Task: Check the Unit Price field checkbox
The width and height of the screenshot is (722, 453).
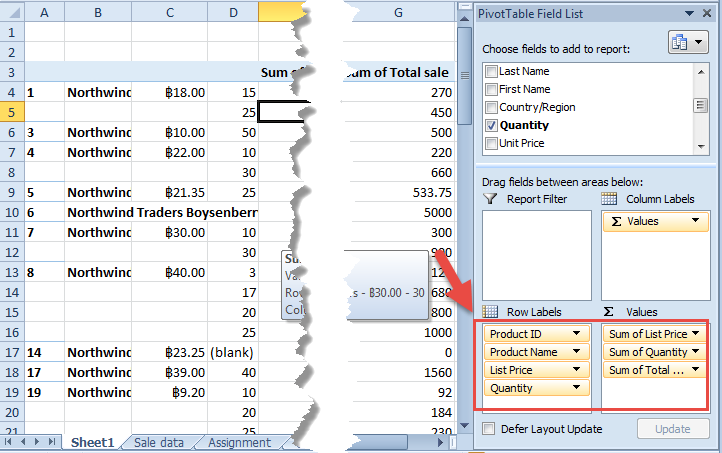Action: click(491, 144)
